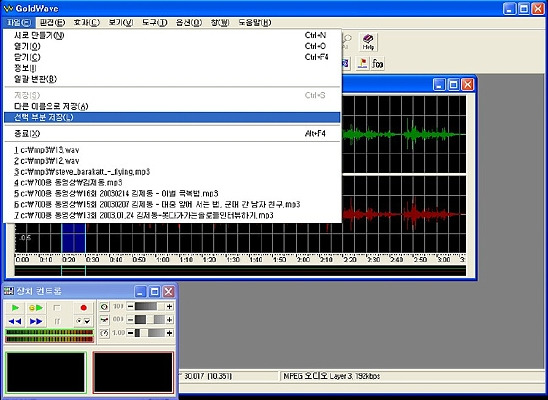The width and height of the screenshot is (548, 400).
Task: Open recent file steve_barakatt_-_flying.mp3
Action: click(172, 172)
